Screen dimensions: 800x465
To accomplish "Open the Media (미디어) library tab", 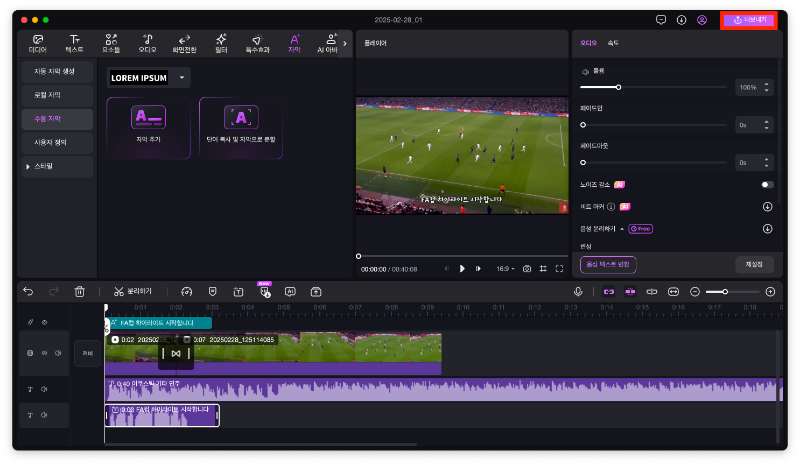I will (37, 43).
